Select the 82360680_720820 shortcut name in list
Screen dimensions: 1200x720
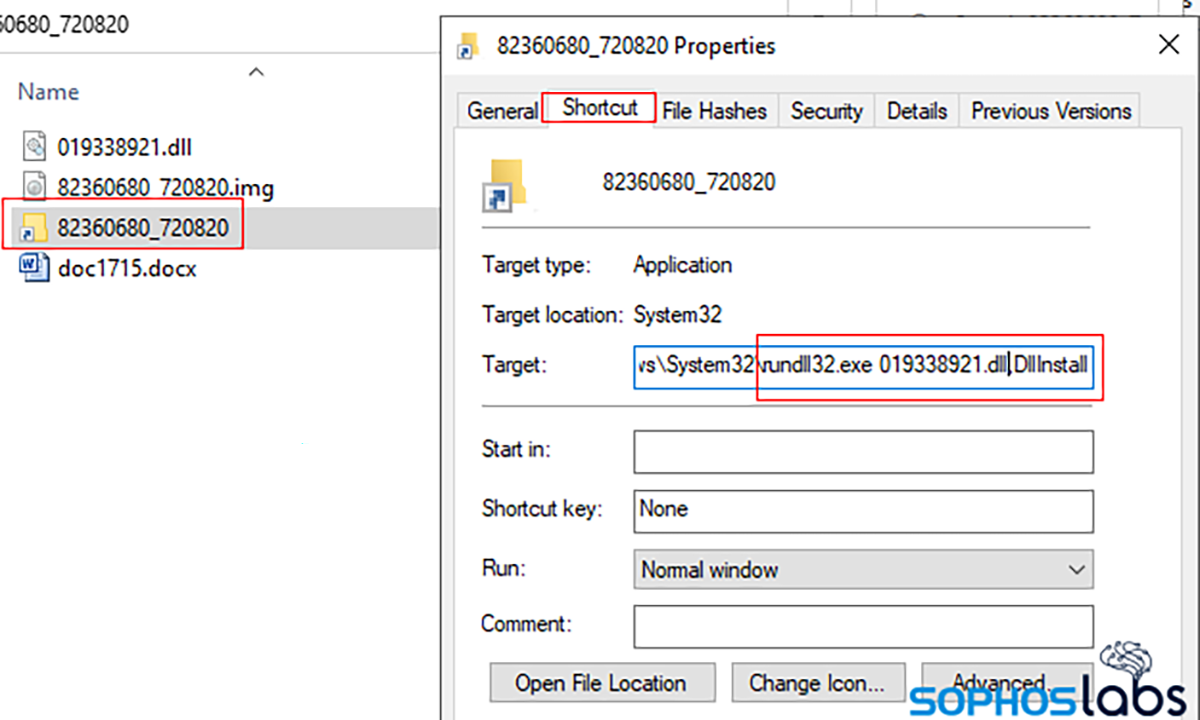(143, 228)
